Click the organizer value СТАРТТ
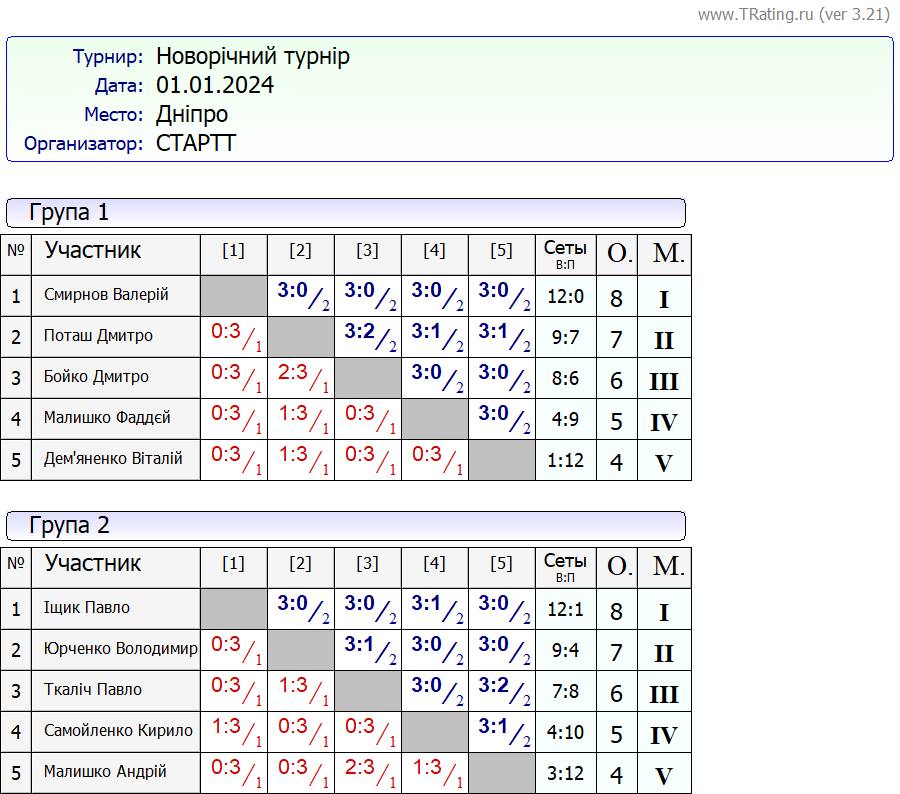This screenshot has height=794, width=900. pyautogui.click(x=196, y=143)
